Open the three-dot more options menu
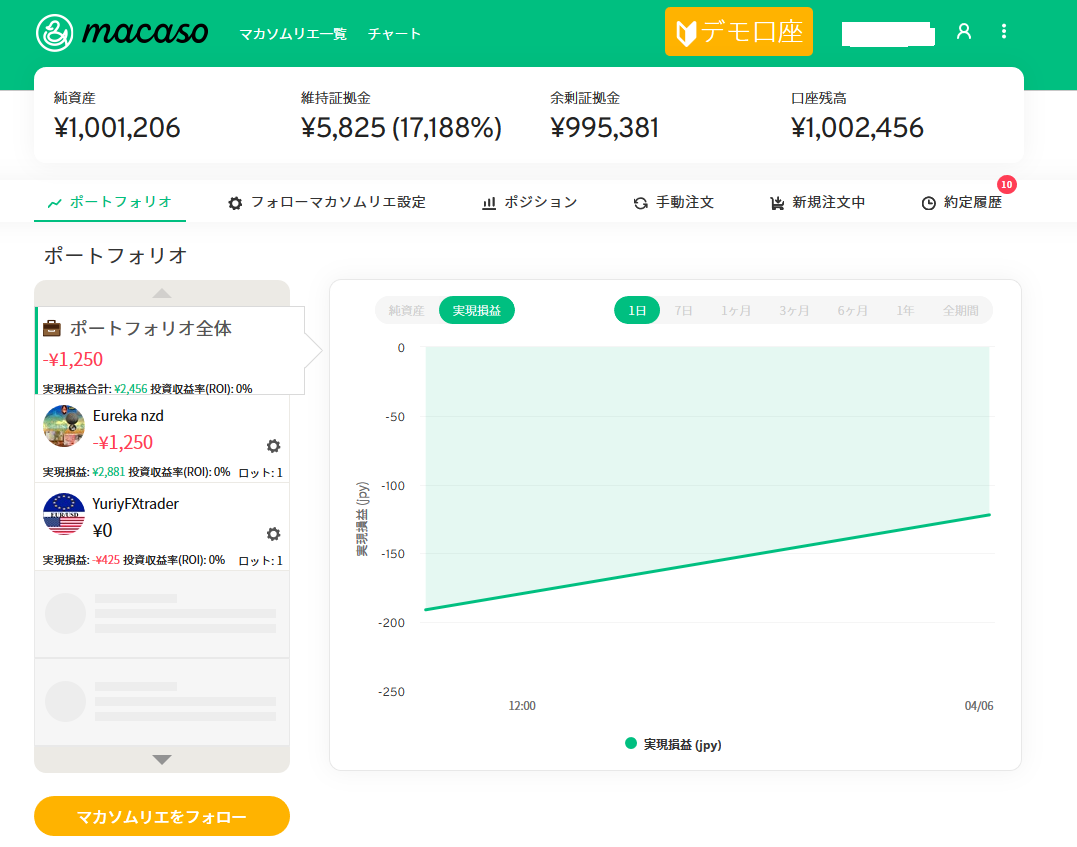1077x847 pixels. coord(1004,32)
